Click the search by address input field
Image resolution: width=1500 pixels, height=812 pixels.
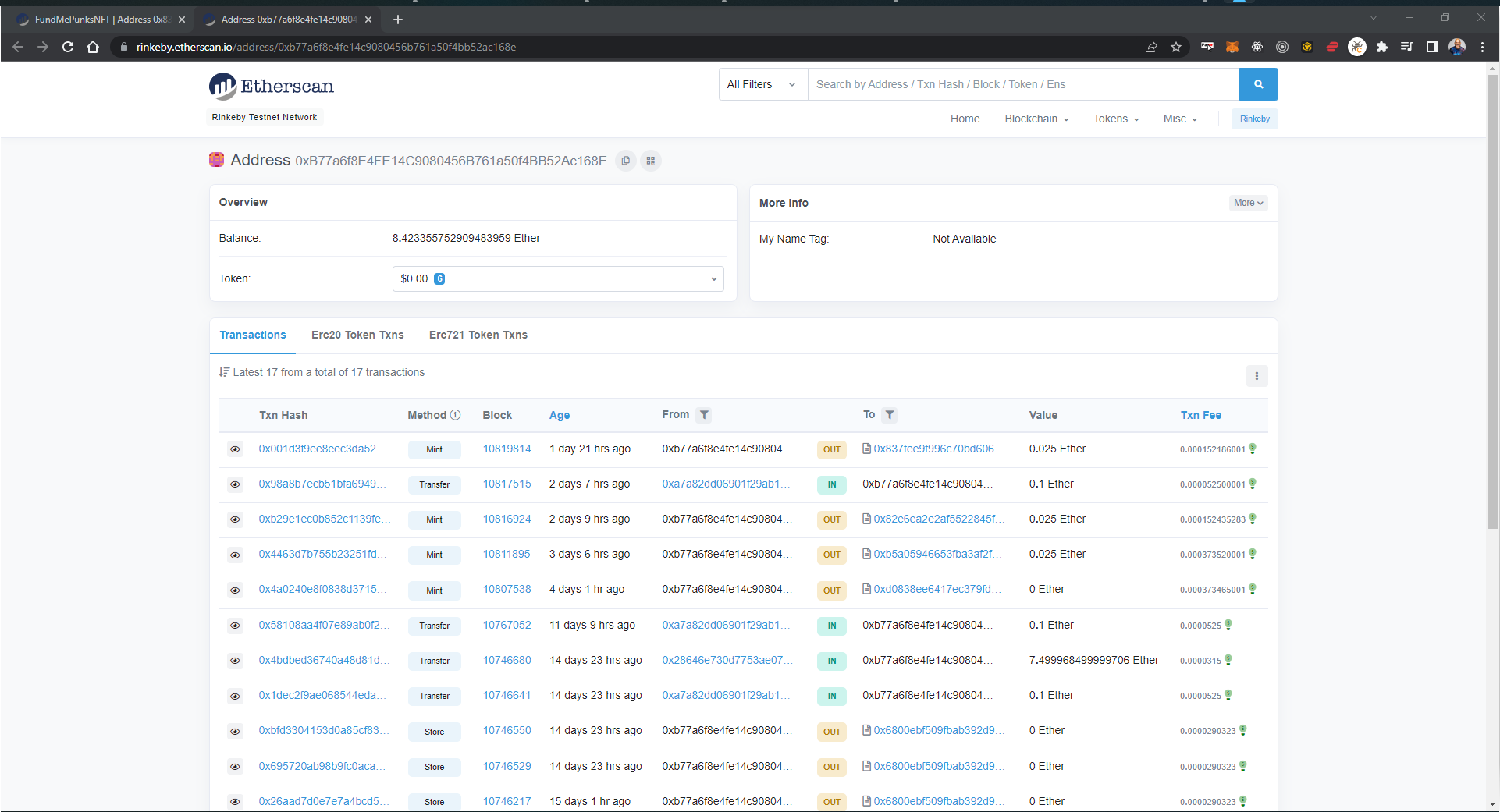pos(1023,84)
